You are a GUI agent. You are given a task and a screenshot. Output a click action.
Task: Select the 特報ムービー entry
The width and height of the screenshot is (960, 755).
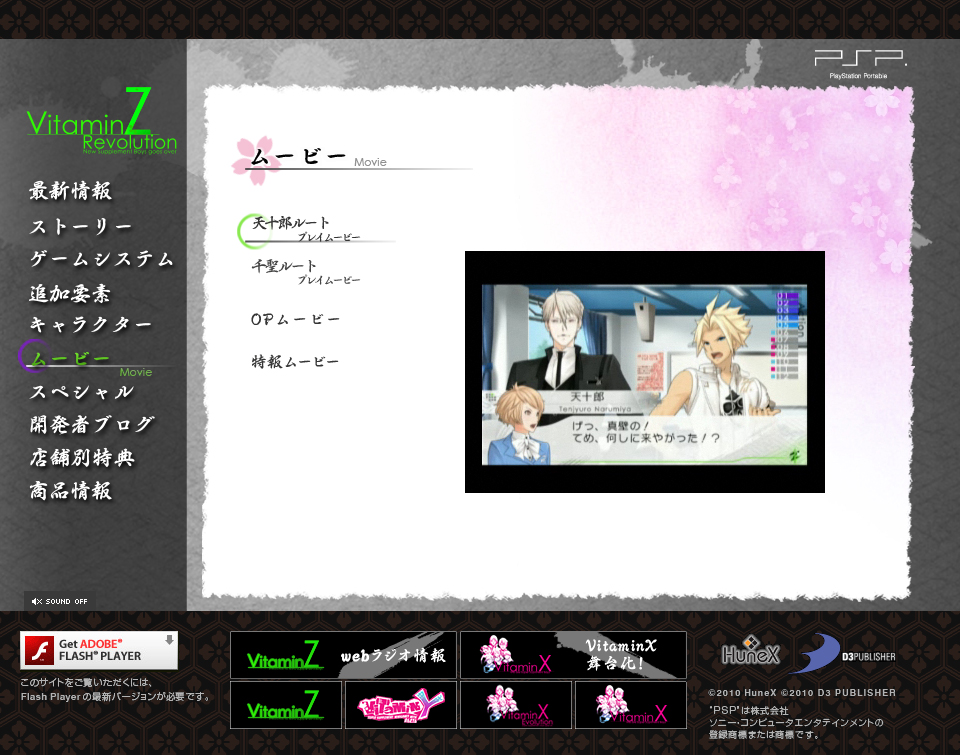click(x=295, y=362)
